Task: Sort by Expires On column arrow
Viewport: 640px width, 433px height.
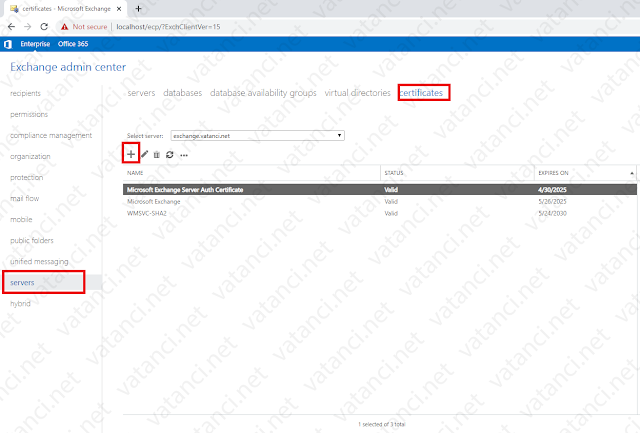Action: point(632,173)
